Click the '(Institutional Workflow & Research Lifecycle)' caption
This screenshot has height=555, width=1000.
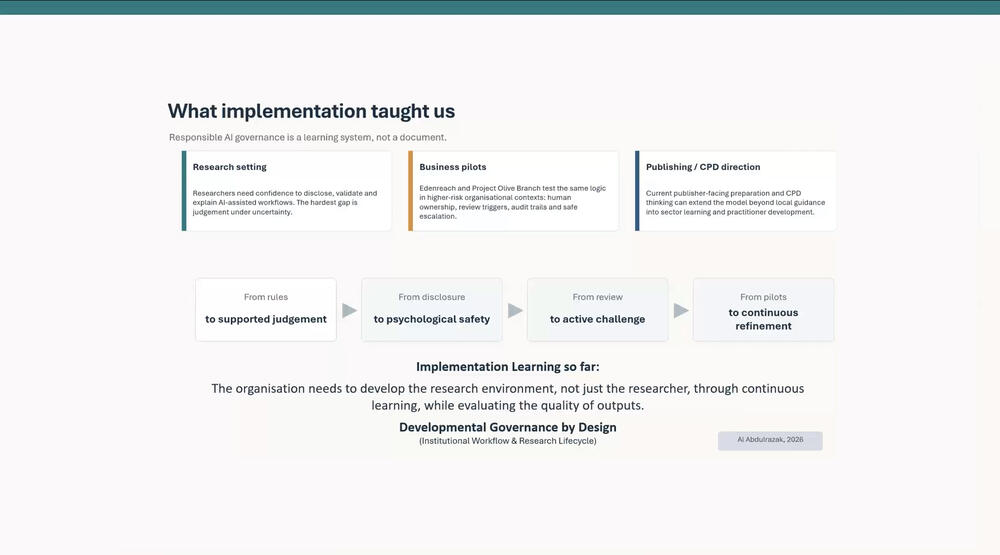(x=508, y=441)
